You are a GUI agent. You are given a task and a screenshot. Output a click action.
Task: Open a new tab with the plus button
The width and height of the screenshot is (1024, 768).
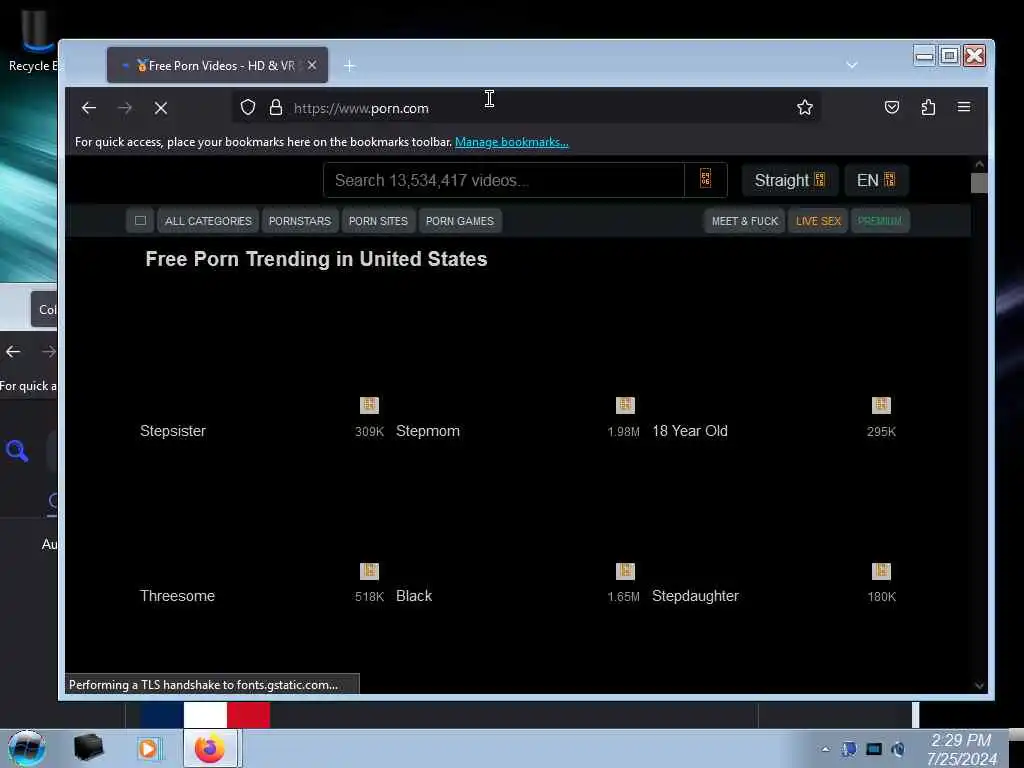click(349, 65)
